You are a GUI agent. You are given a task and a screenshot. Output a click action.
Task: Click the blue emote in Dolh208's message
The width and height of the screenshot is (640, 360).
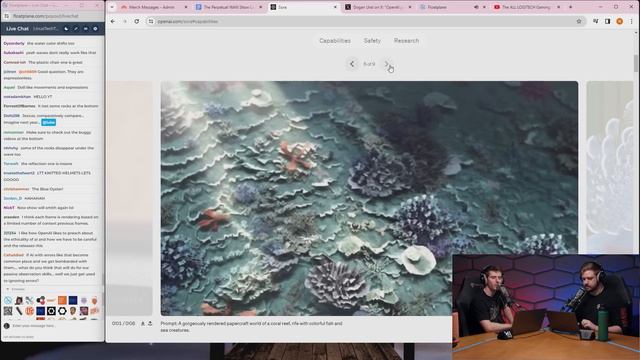tap(49, 122)
